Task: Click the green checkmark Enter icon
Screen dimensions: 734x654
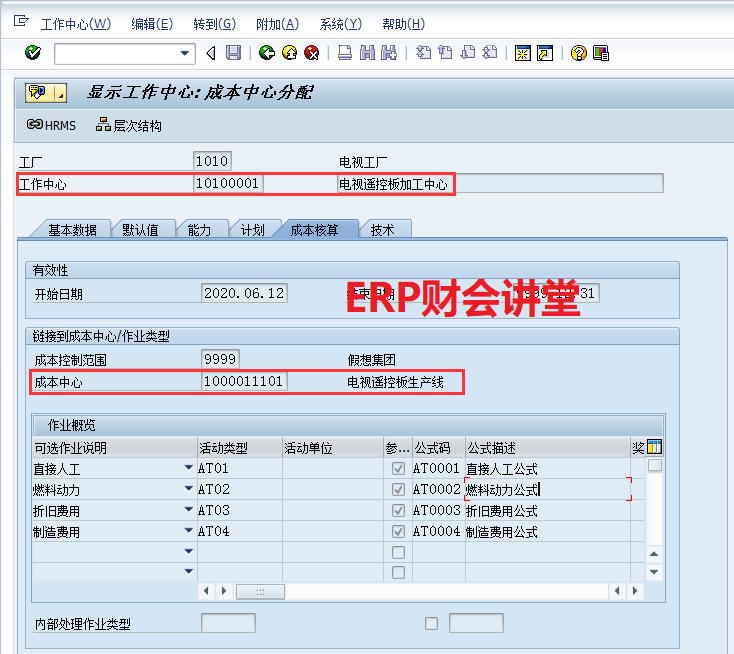Action: pyautogui.click(x=32, y=53)
